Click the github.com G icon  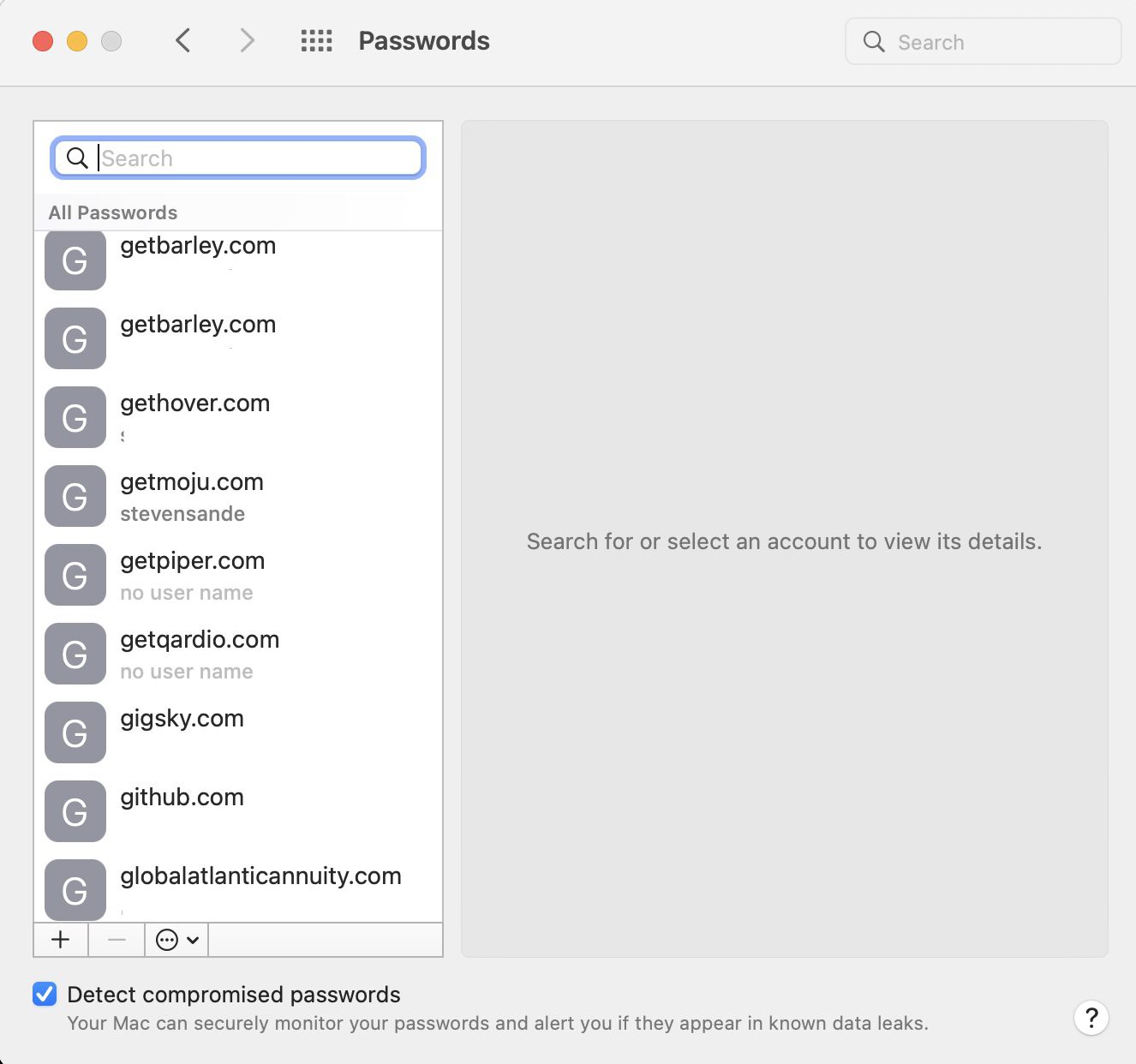(x=75, y=811)
